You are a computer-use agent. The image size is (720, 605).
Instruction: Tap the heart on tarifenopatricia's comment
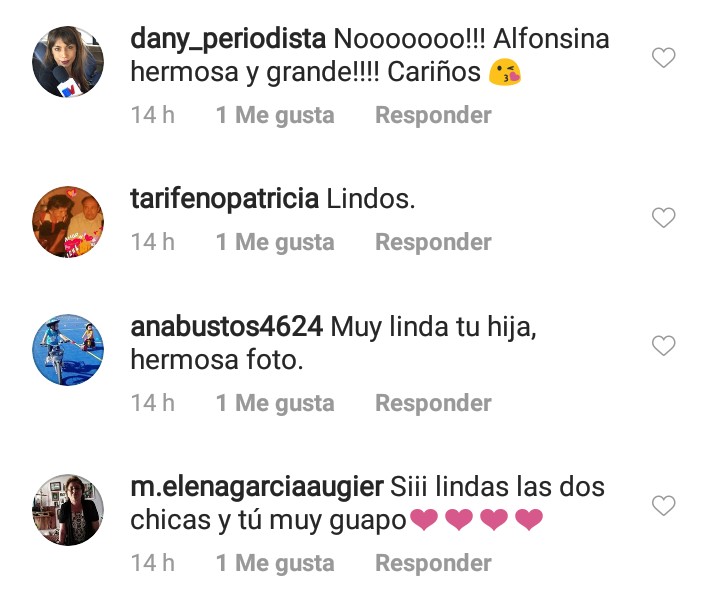click(664, 217)
